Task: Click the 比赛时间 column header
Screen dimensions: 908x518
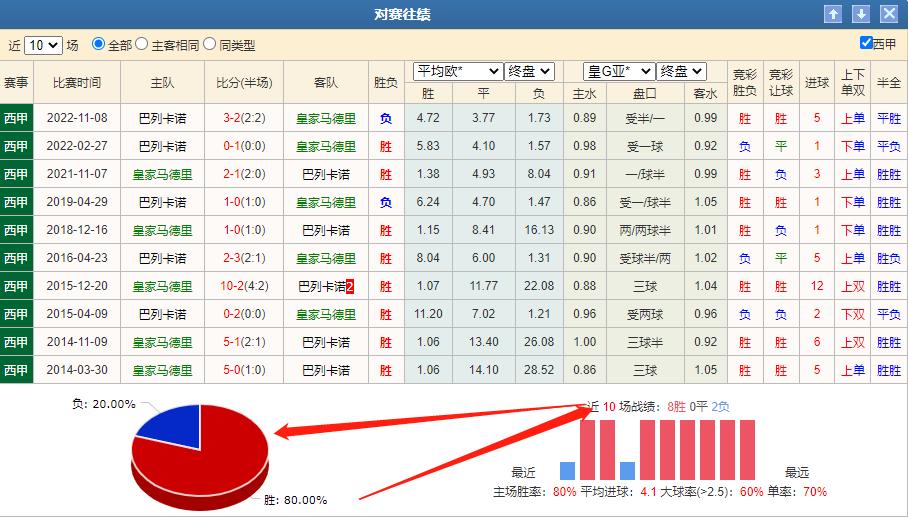Action: [77, 83]
